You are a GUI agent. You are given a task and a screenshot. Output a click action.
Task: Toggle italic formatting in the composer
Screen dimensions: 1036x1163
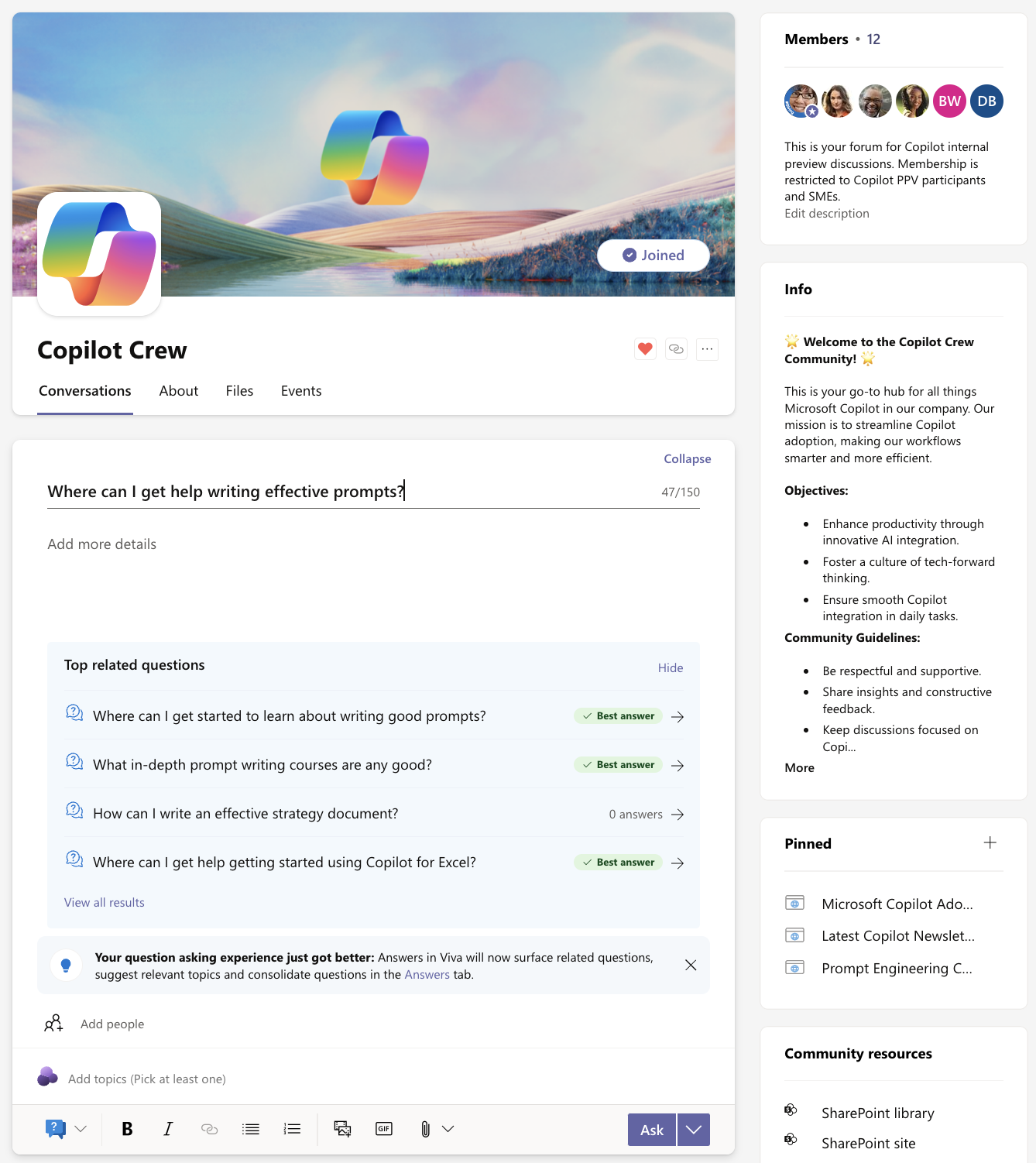(x=168, y=1129)
